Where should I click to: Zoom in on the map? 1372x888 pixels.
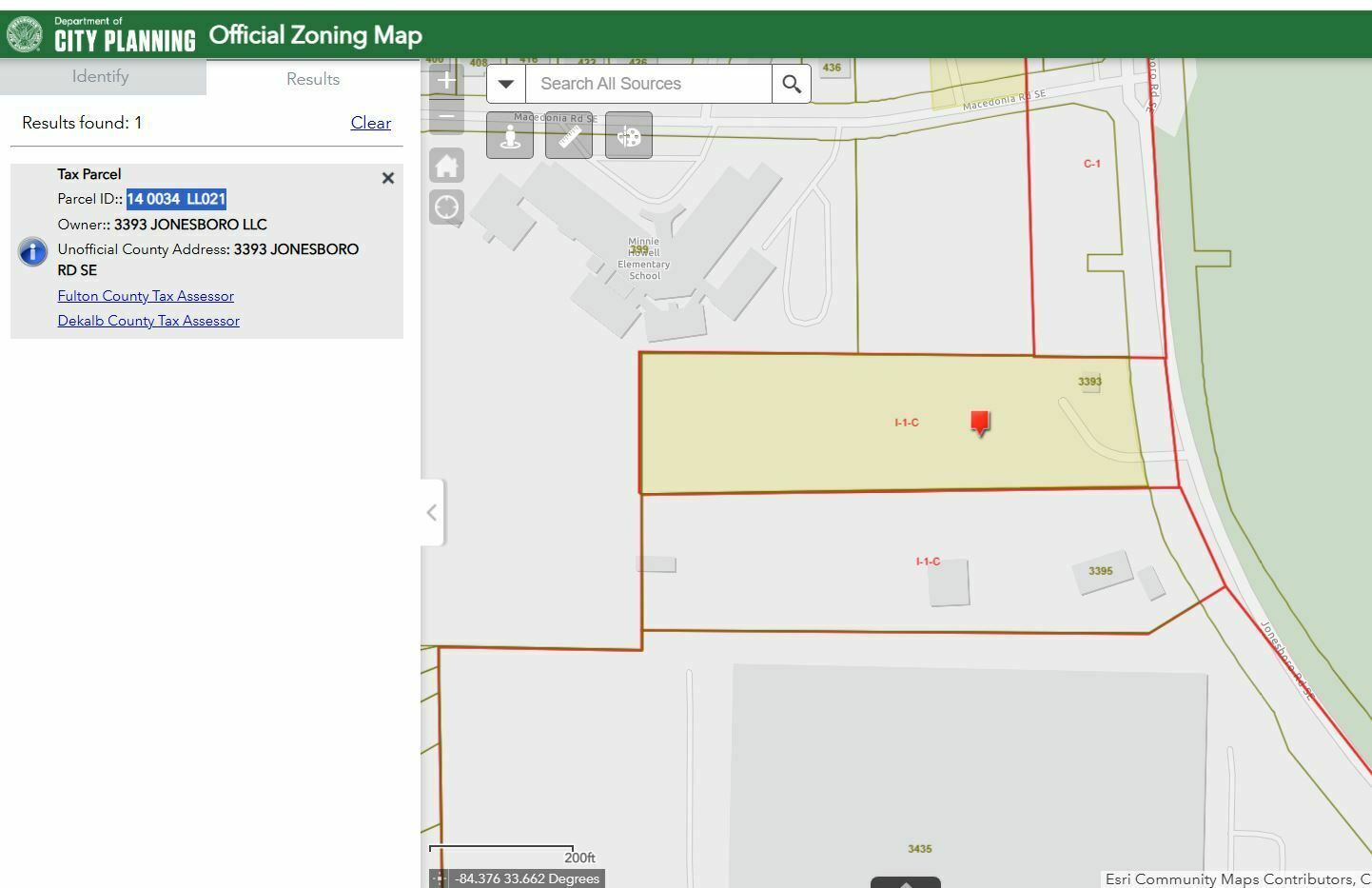(446, 81)
